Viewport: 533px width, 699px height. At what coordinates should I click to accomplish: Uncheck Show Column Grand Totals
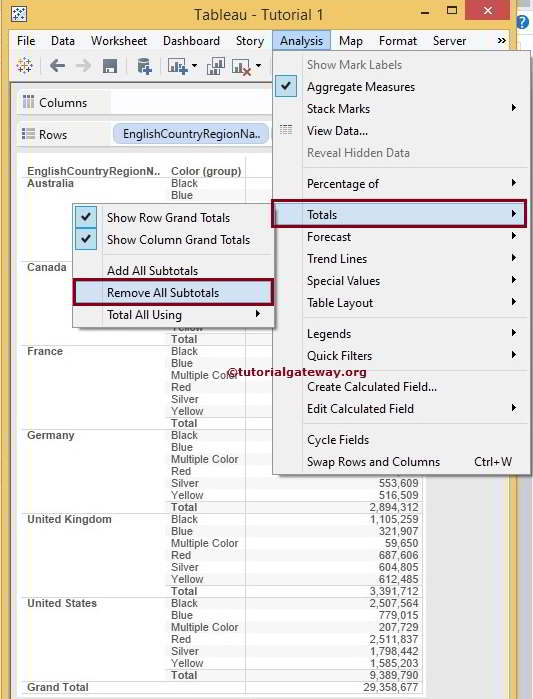pos(86,239)
